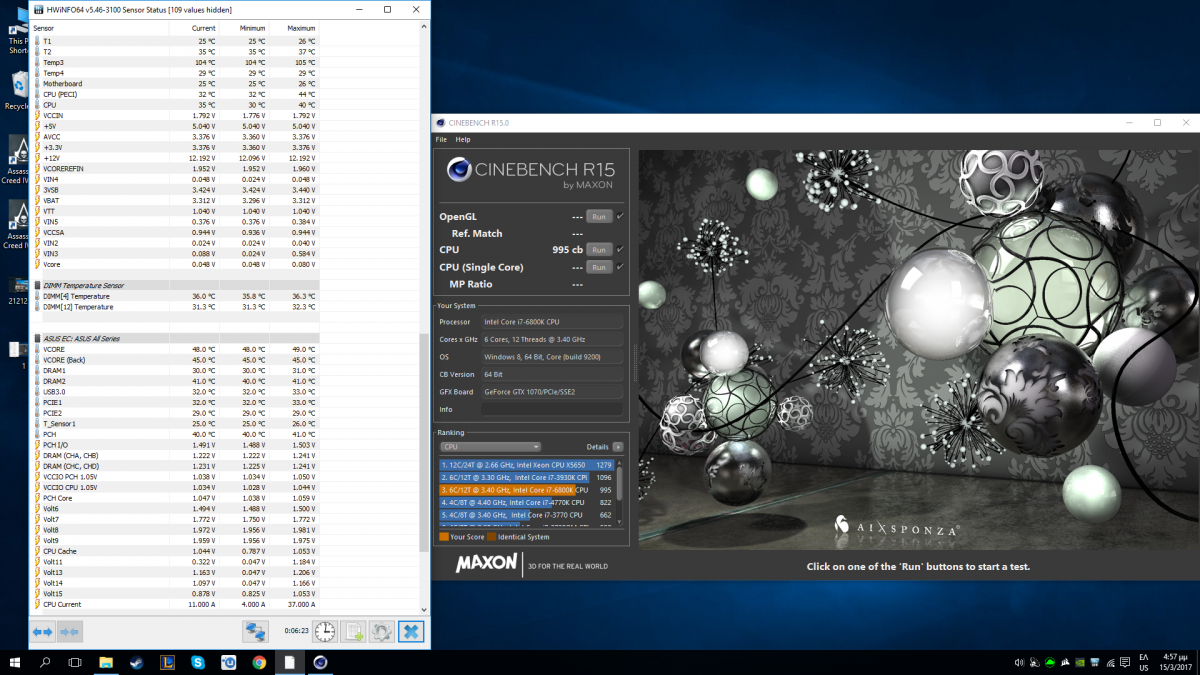
Task: Open Cinebench Help menu
Action: (463, 139)
